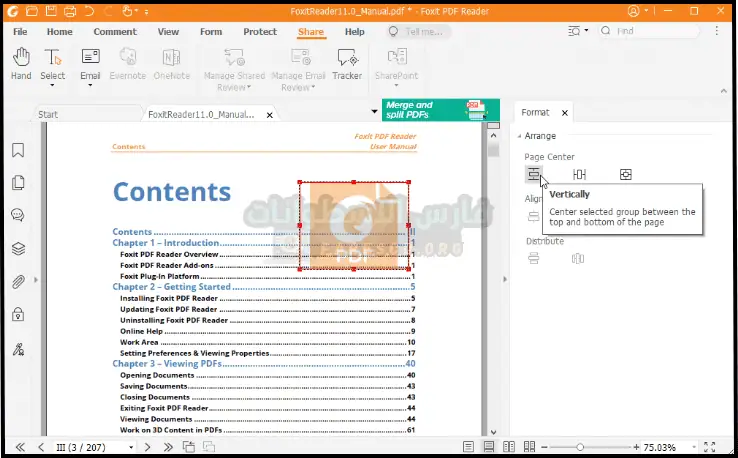
Task: Switch to single page view mode
Action: click(467, 446)
